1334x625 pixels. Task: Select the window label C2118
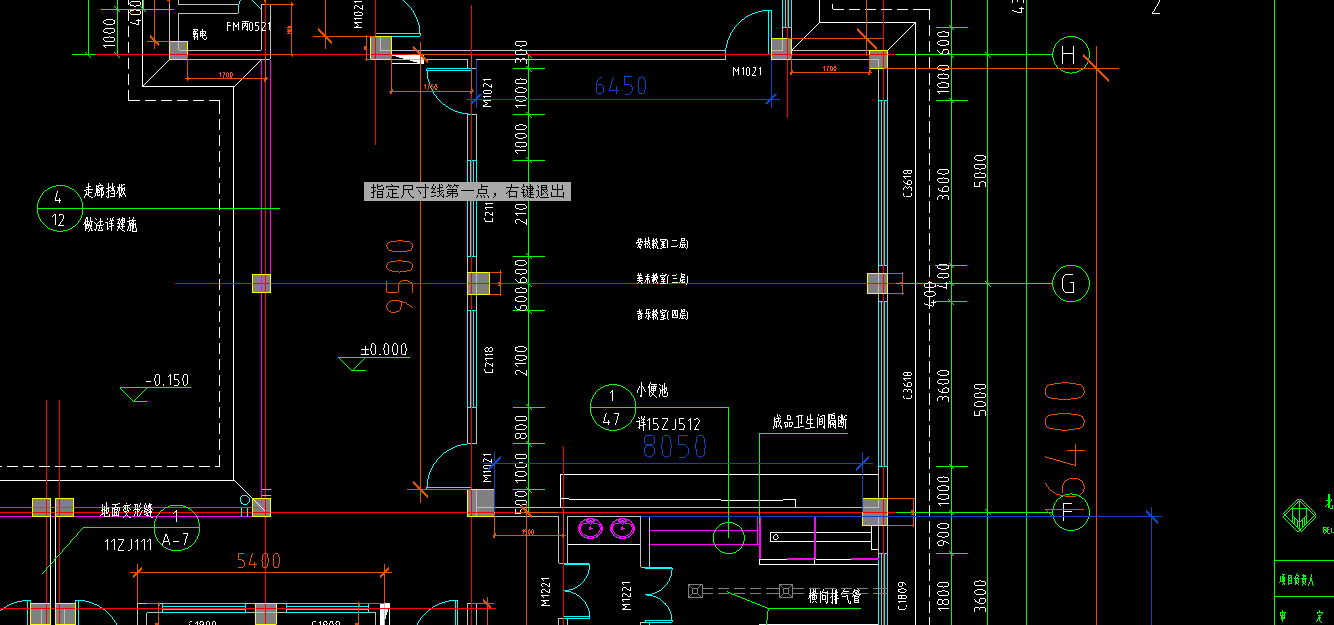489,361
